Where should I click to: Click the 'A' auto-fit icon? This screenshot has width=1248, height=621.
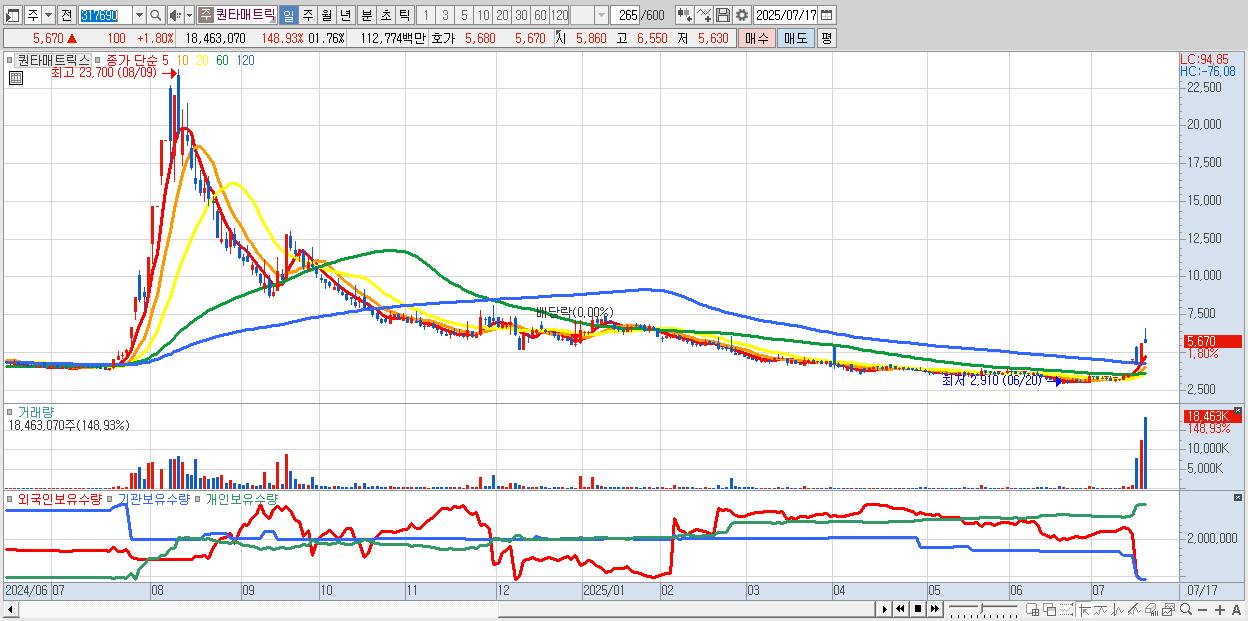click(x=1237, y=610)
